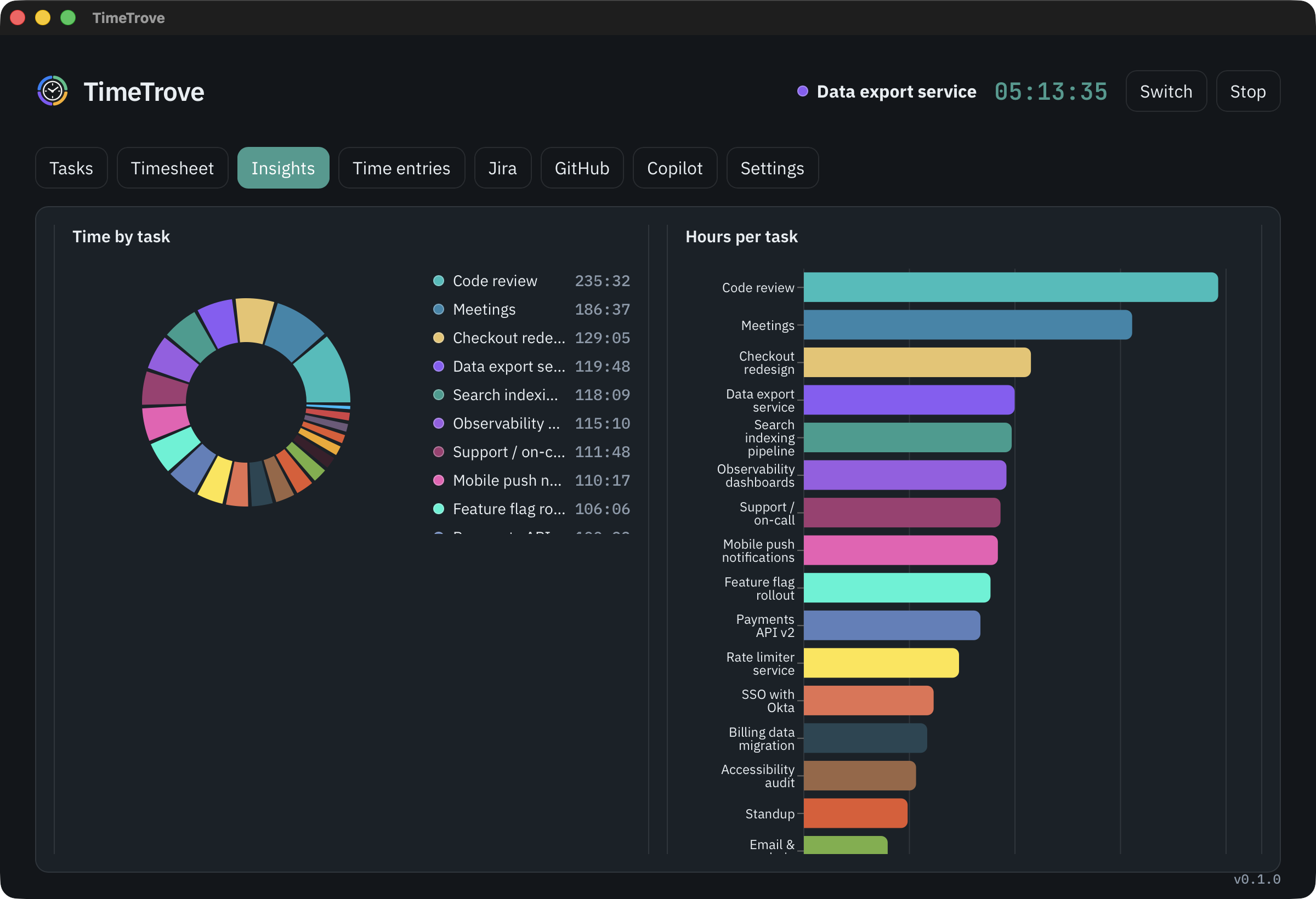
Task: Select the Code review legend entry
Action: 531,281
